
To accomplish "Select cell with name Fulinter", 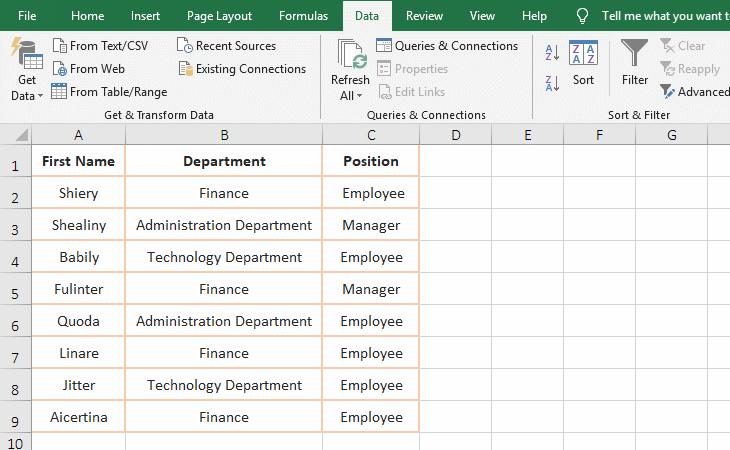I will tap(79, 289).
